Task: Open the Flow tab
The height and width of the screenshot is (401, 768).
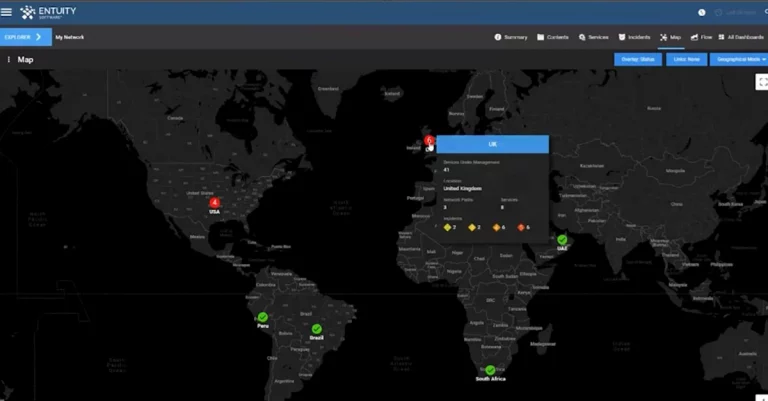Action: [701, 37]
